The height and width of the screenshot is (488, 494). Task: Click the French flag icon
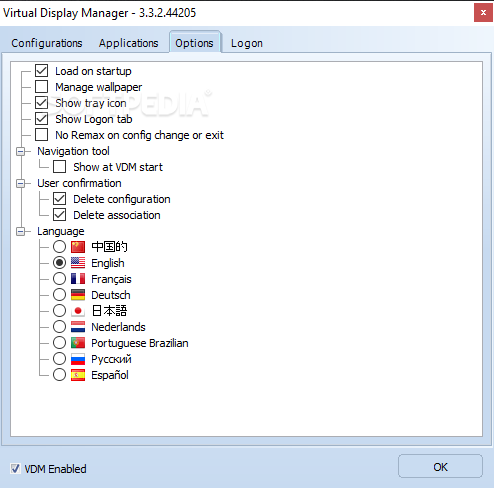click(x=78, y=279)
